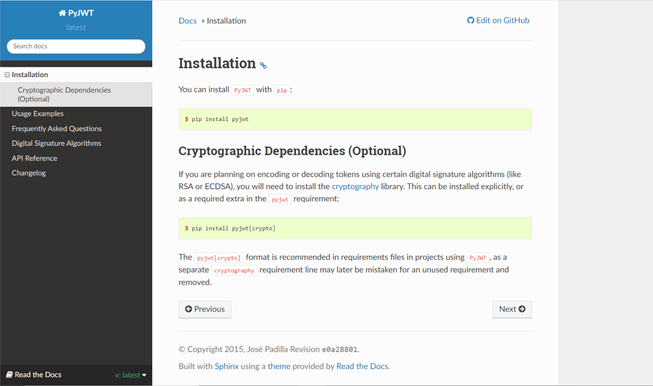Click the Read the Docs book icon
The height and width of the screenshot is (386, 653).
(x=9, y=375)
